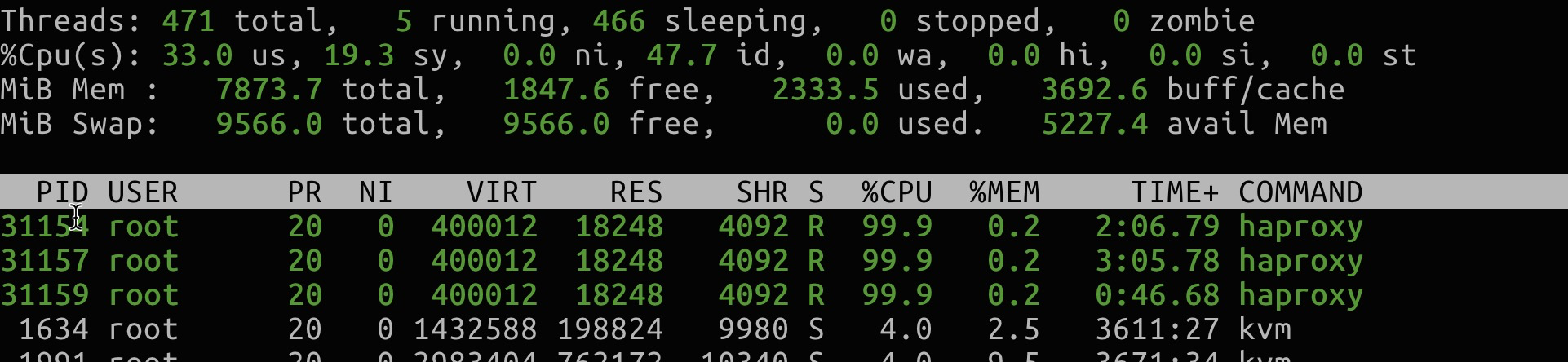Click the 3:05.78 TIME+ value
Screen dimensions: 1568x362
1157,261
